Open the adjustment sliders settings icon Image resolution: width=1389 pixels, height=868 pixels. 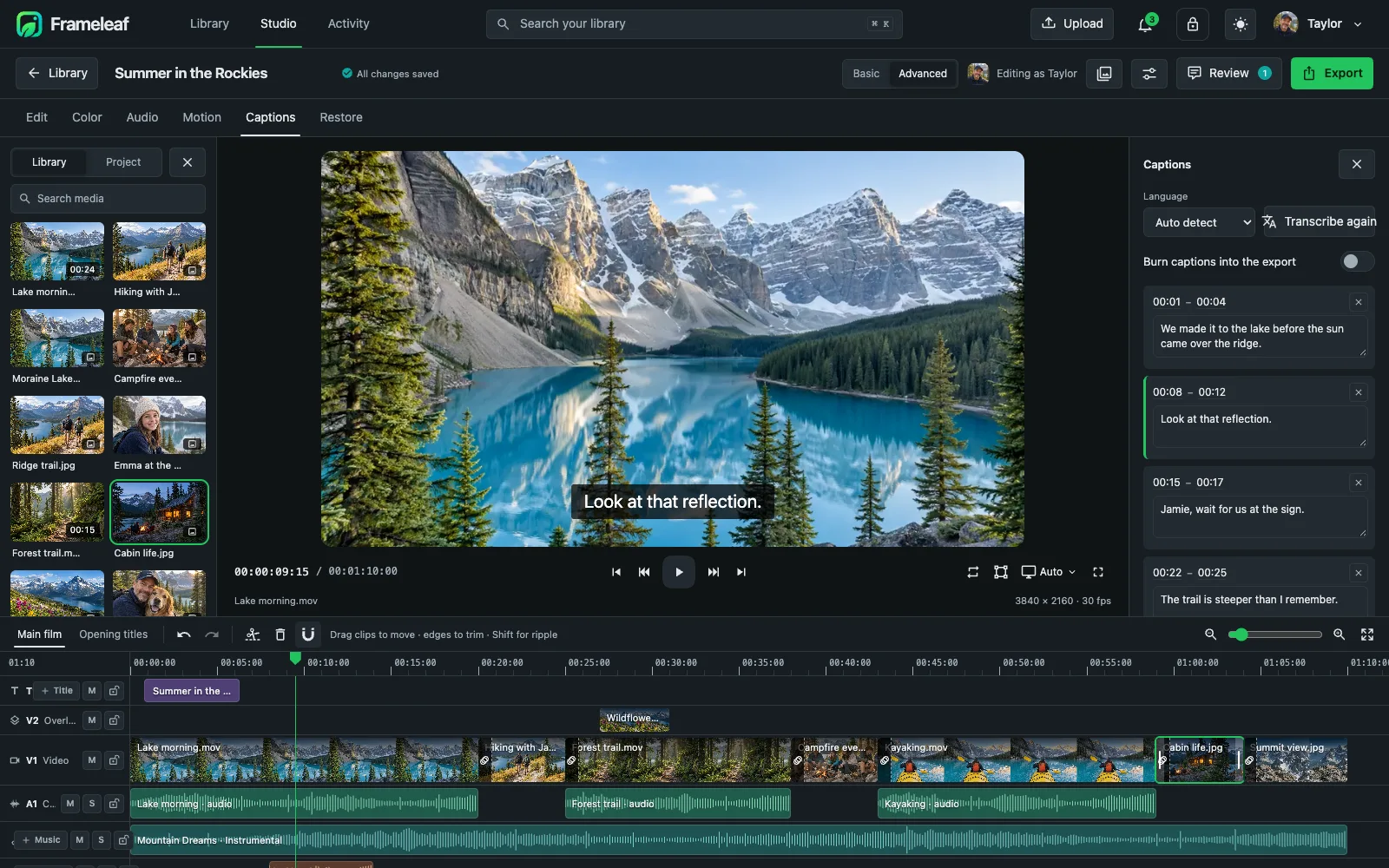pos(1149,74)
